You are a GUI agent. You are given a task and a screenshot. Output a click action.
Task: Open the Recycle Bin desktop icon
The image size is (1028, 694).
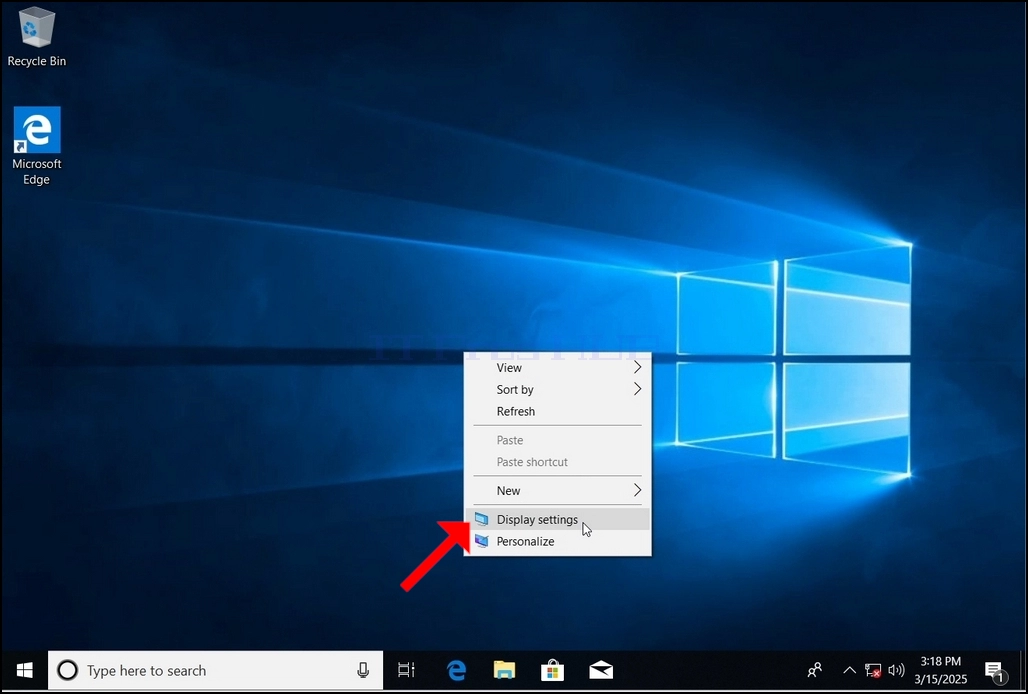point(37,37)
